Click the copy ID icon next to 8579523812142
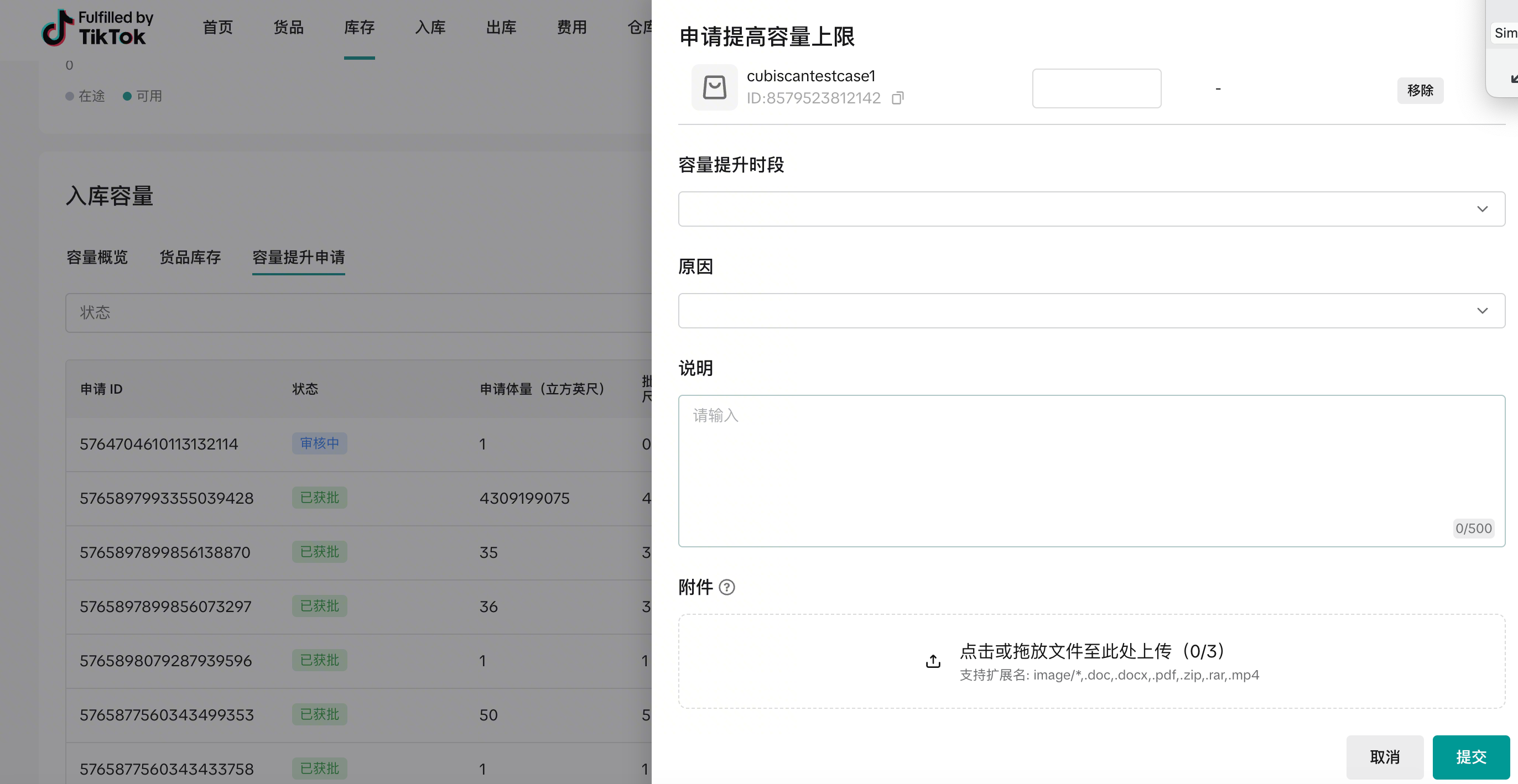This screenshot has height=784, width=1518. (x=897, y=98)
